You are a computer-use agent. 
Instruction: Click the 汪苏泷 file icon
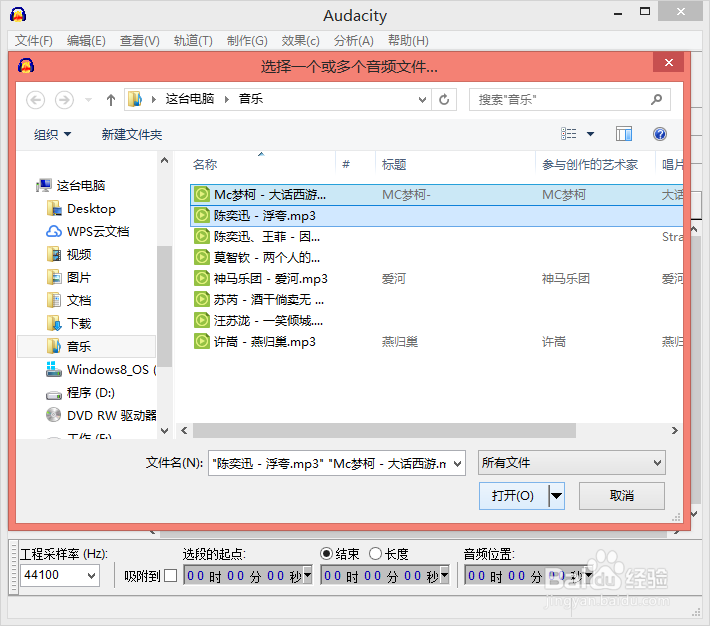coord(201,321)
